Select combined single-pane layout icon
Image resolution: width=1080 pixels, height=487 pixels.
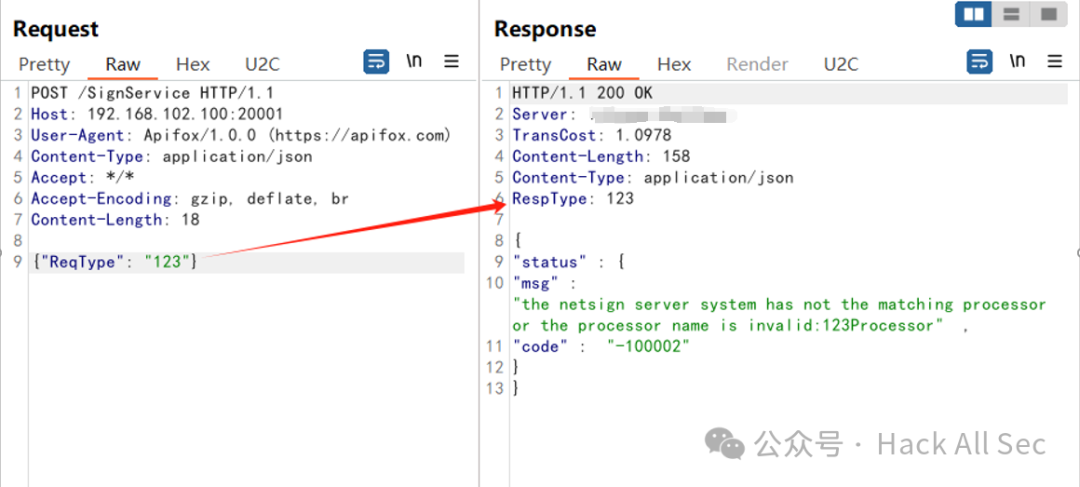coord(1048,14)
